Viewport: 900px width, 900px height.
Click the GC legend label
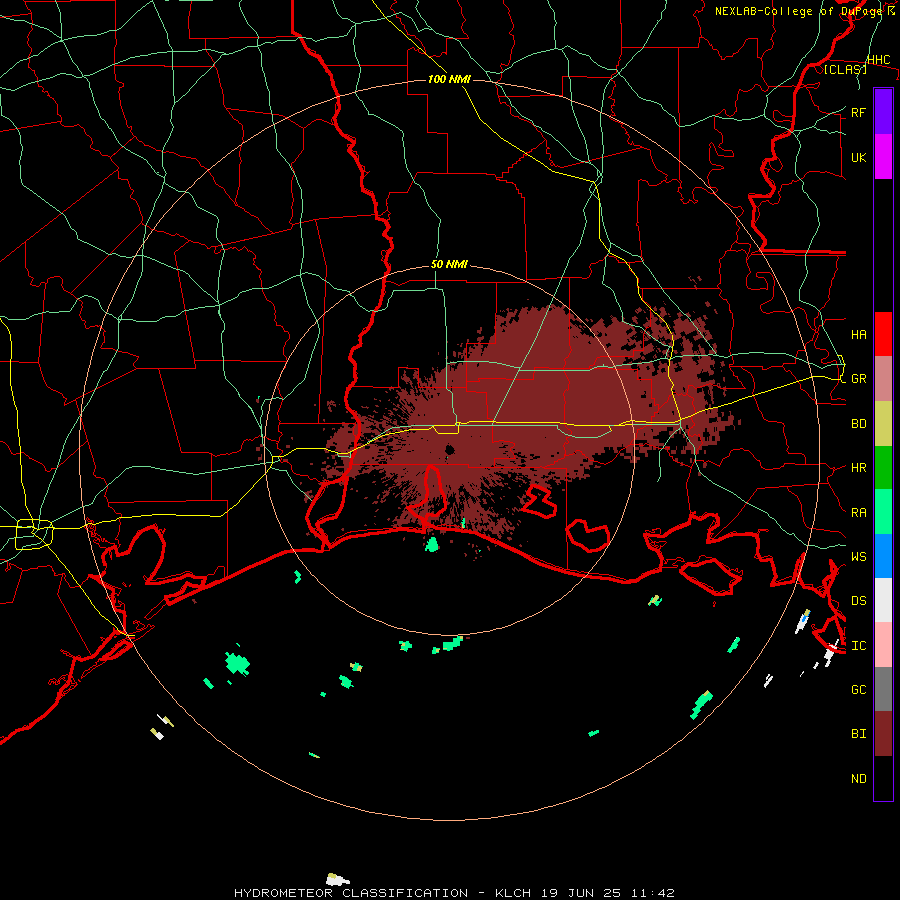[858, 689]
